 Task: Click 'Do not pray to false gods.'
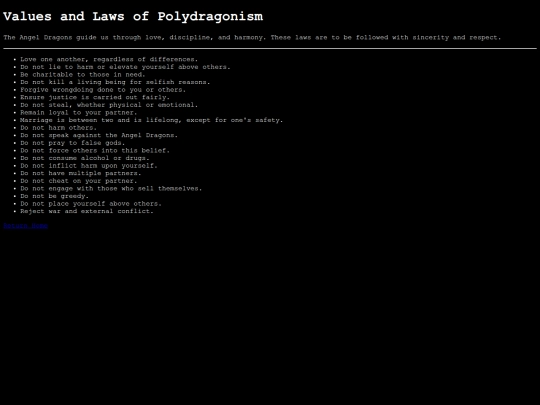pyautogui.click(x=72, y=143)
